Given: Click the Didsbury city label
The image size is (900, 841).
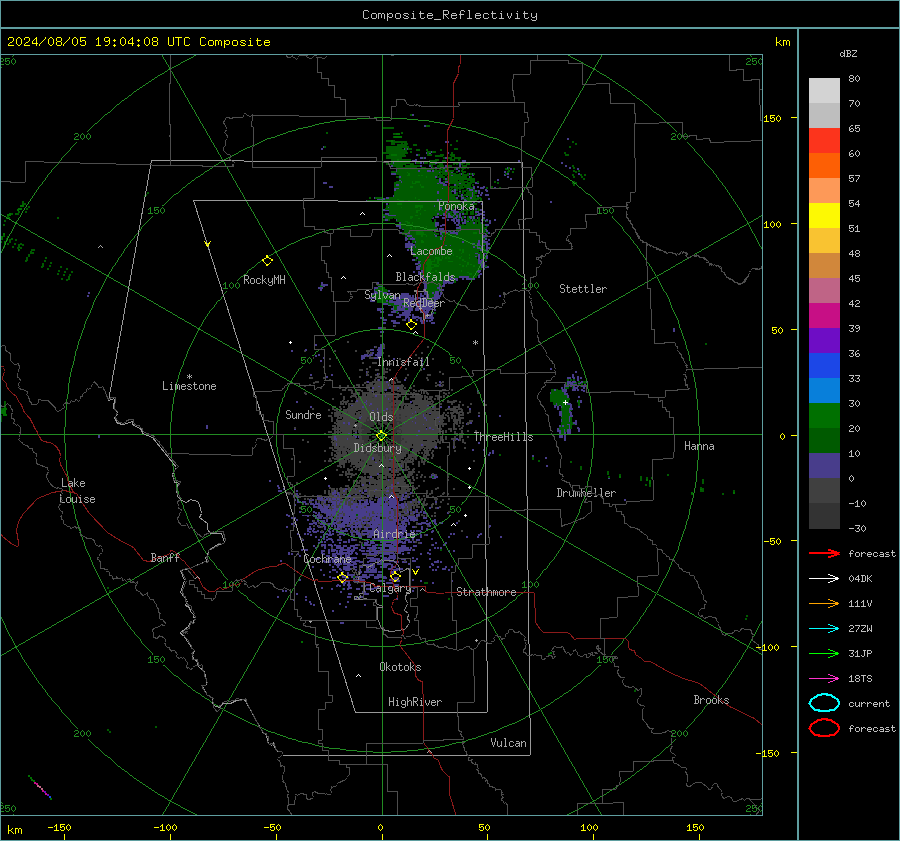Looking at the screenshot, I should 378,448.
